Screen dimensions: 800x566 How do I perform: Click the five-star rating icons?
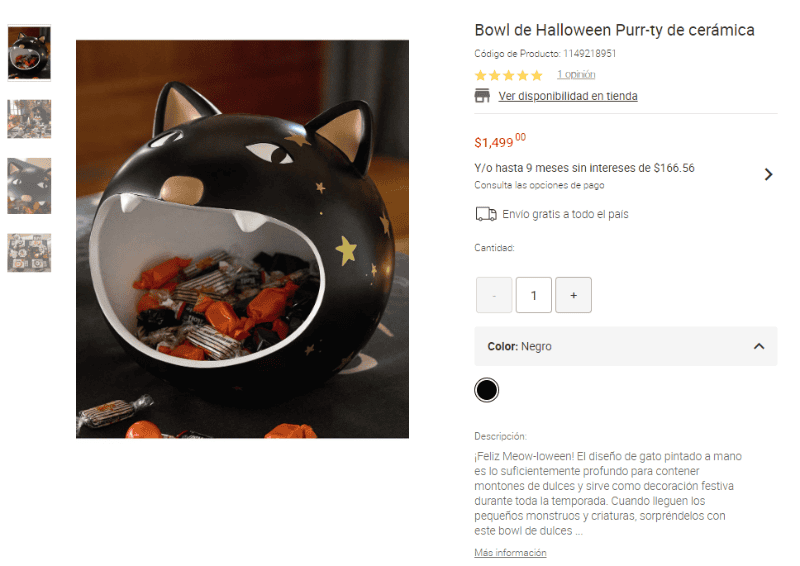[x=508, y=75]
